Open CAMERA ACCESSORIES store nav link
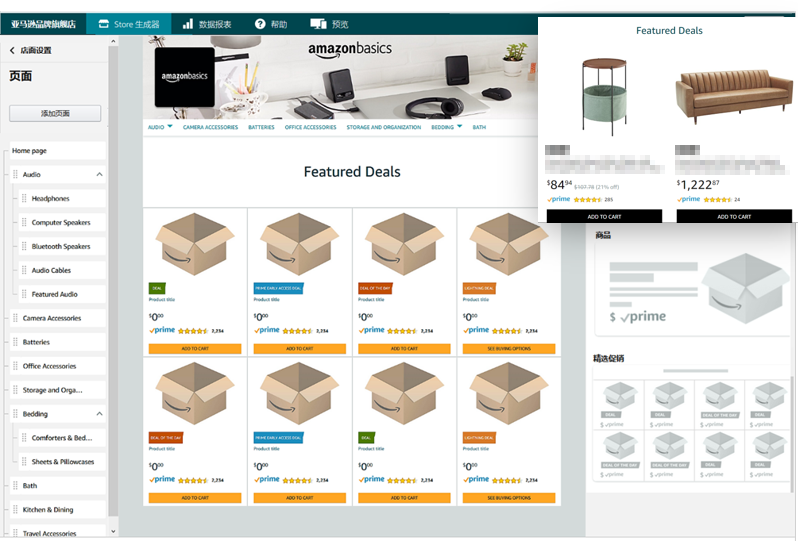Screen dimensions: 798x541 pyautogui.click(x=210, y=127)
